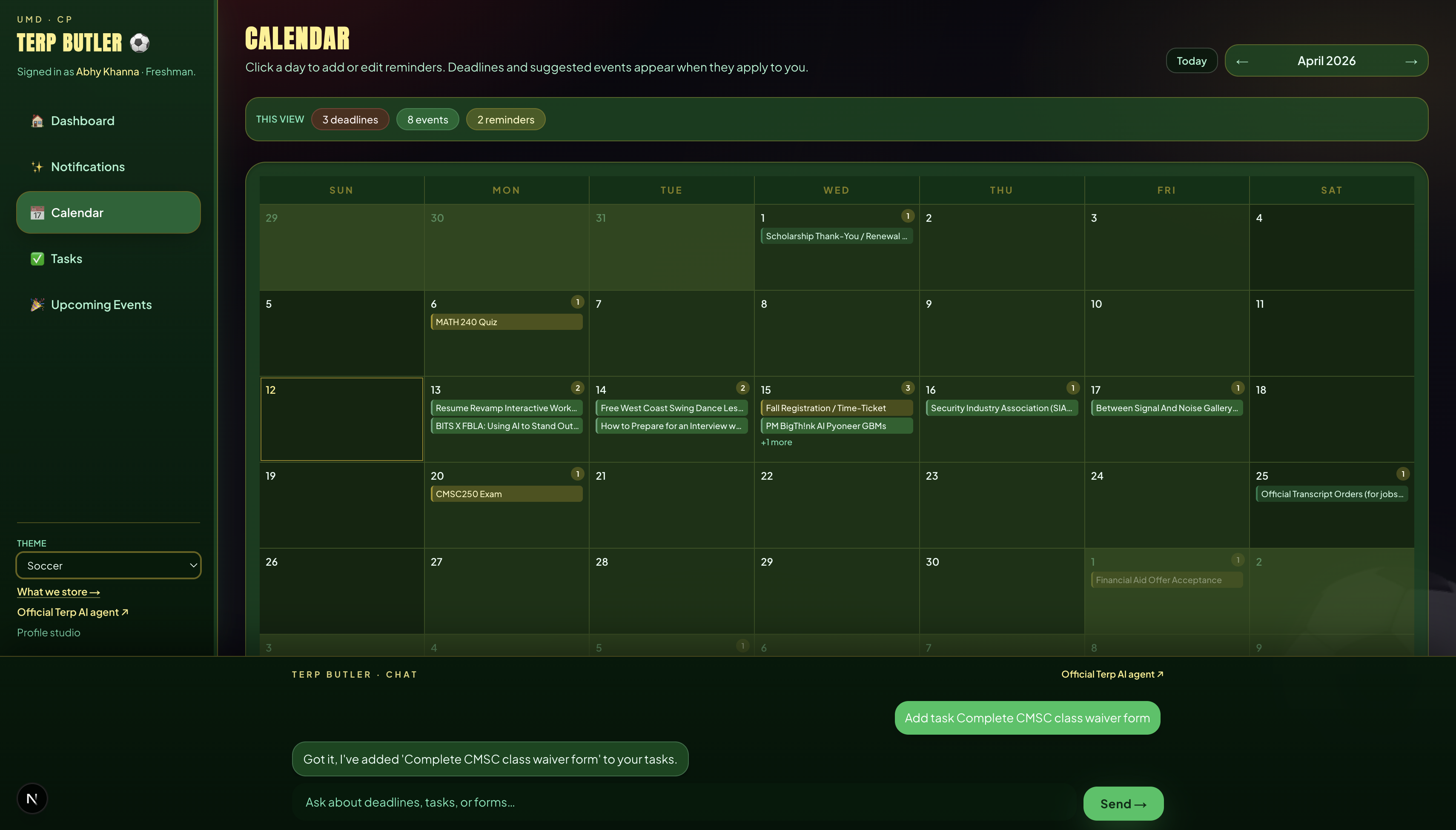Click the Tasks green checkmark icon
The height and width of the screenshot is (830, 1456).
click(37, 259)
